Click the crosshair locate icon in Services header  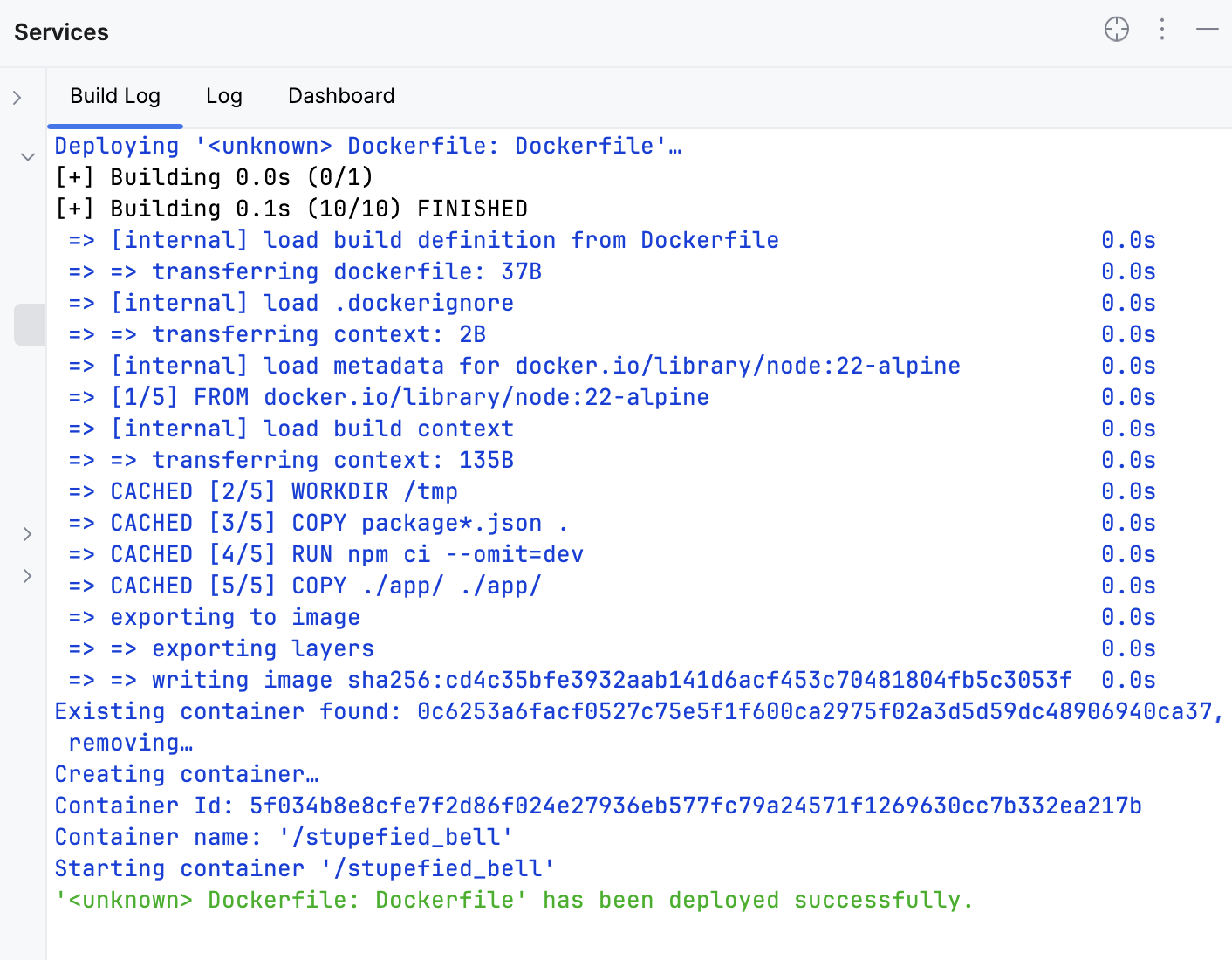coord(1116,30)
